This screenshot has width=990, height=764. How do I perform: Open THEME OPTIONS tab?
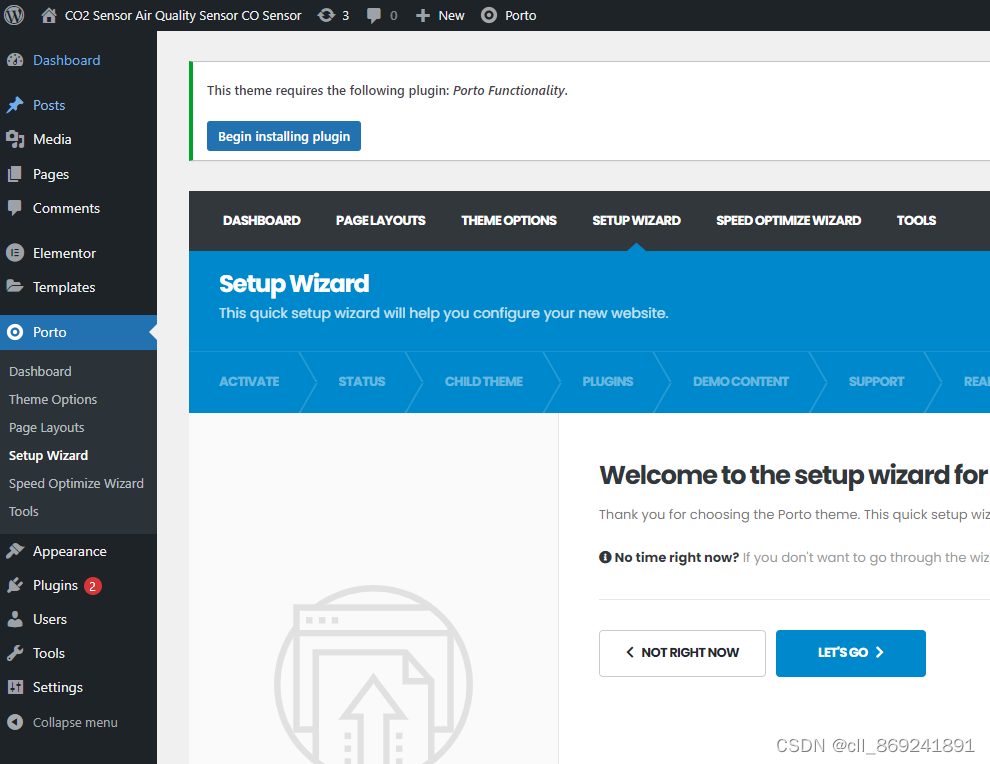click(509, 220)
